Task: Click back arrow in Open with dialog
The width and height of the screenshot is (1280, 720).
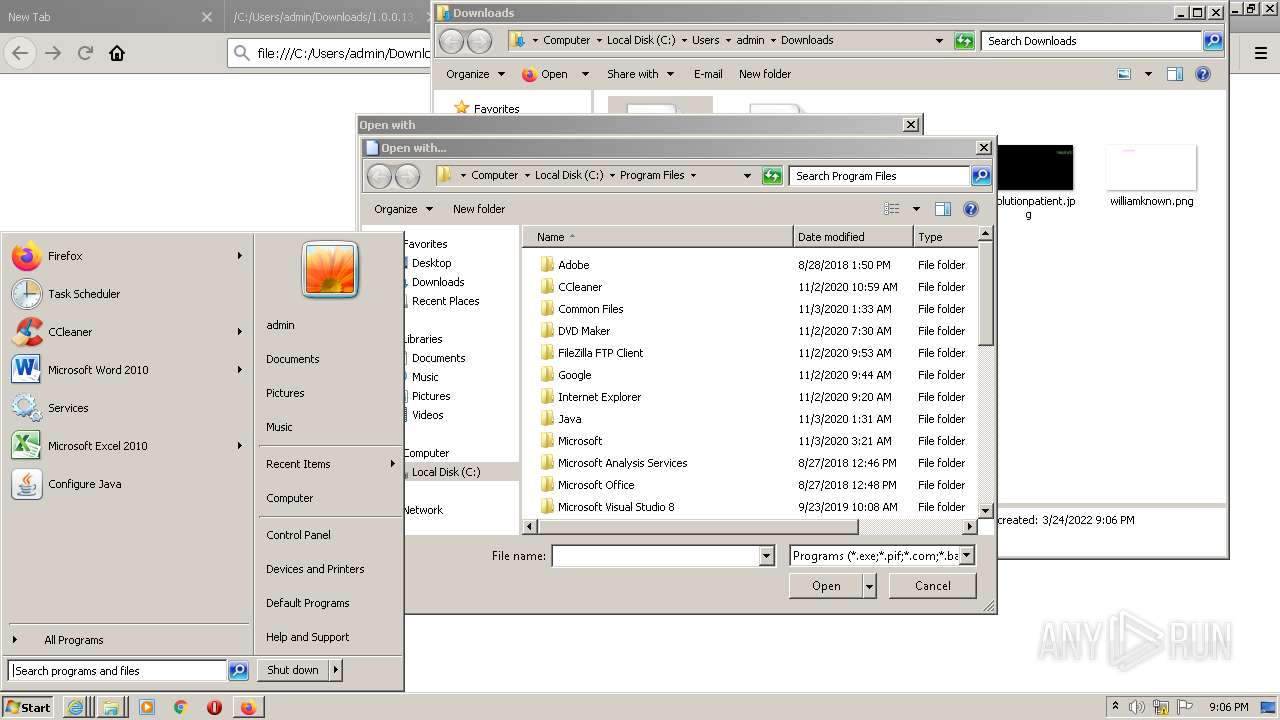Action: coord(379,176)
